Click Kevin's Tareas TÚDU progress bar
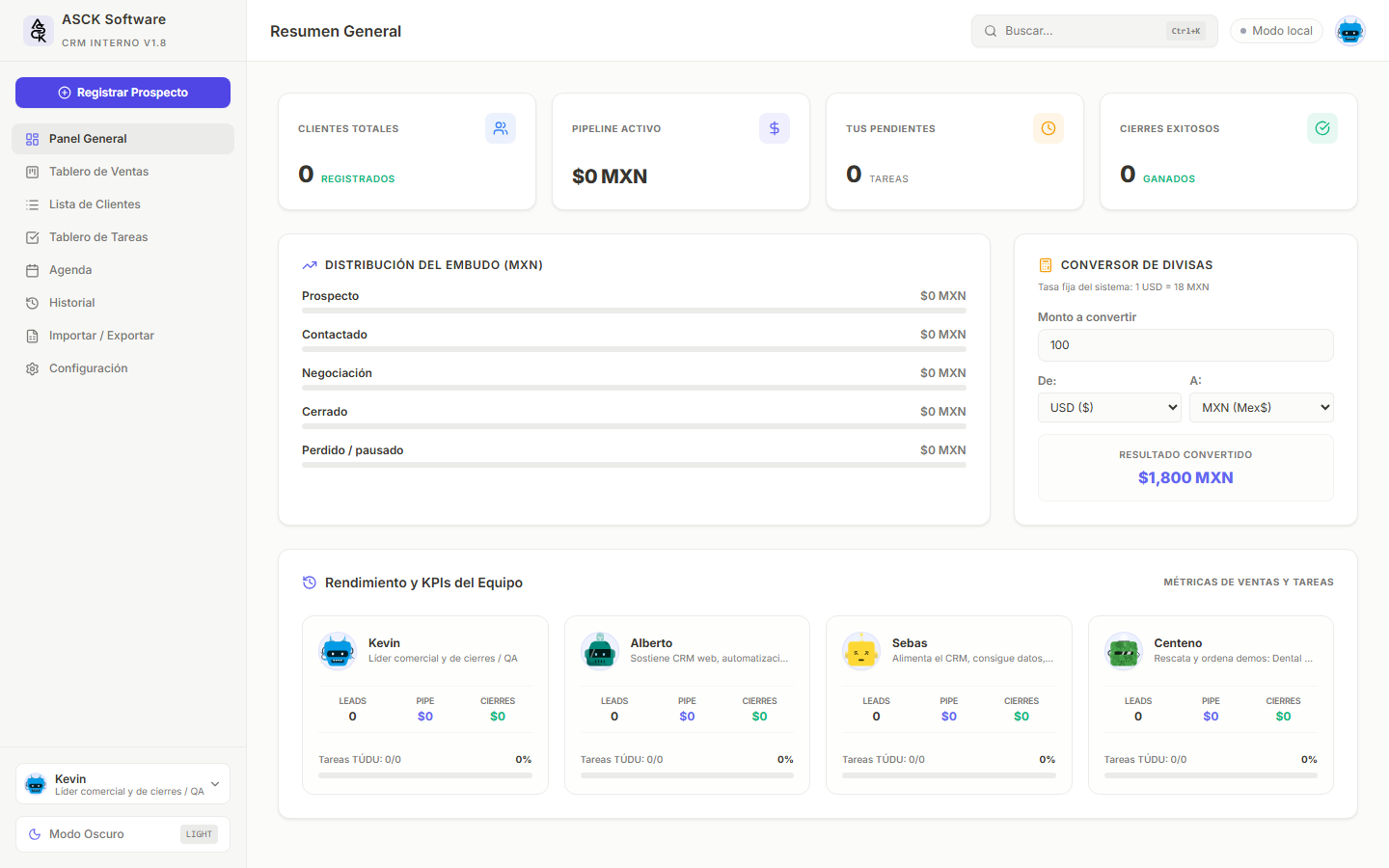This screenshot has height=868, width=1389. pos(425,775)
